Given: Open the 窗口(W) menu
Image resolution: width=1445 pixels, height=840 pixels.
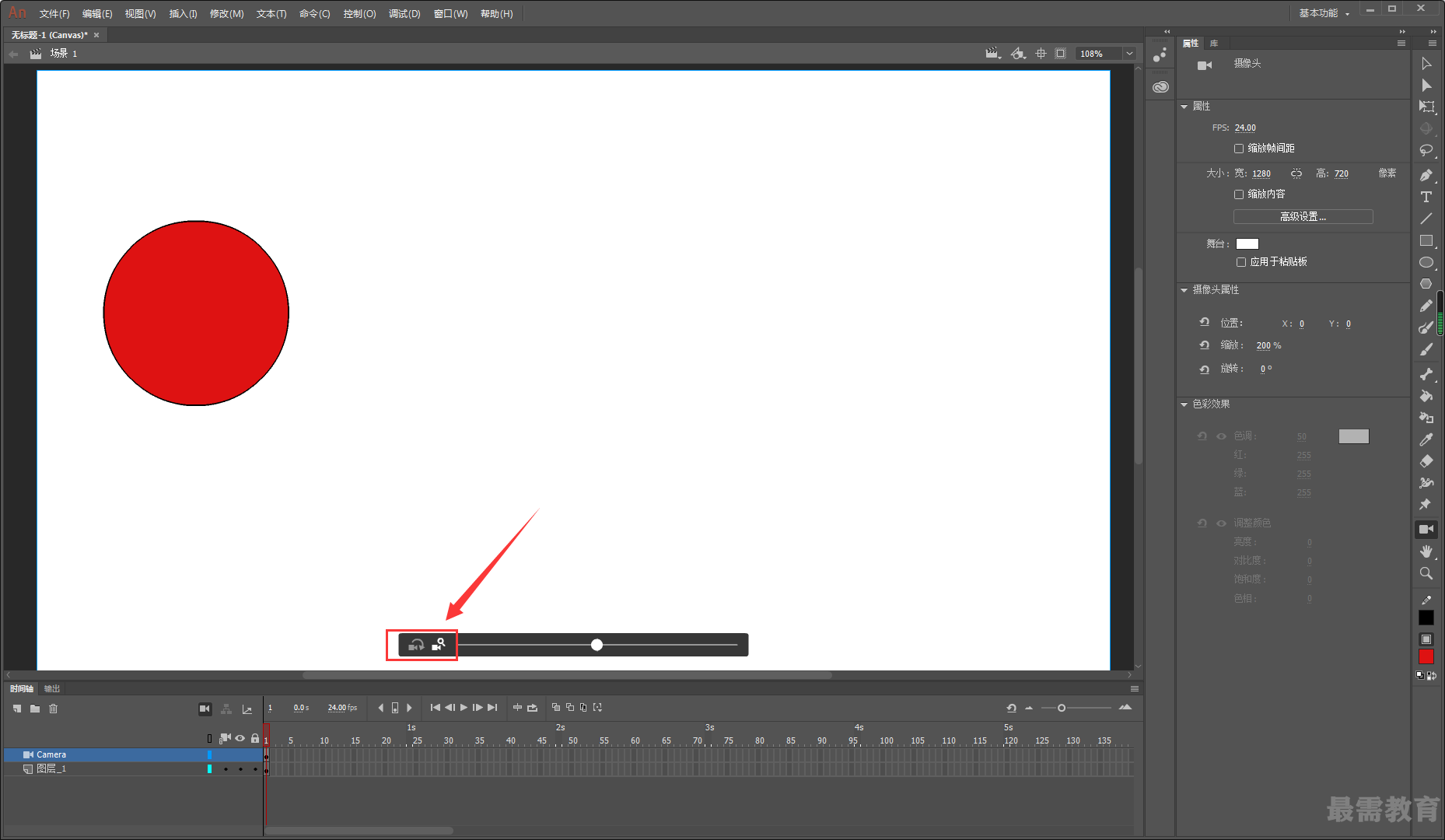Looking at the screenshot, I should [450, 14].
